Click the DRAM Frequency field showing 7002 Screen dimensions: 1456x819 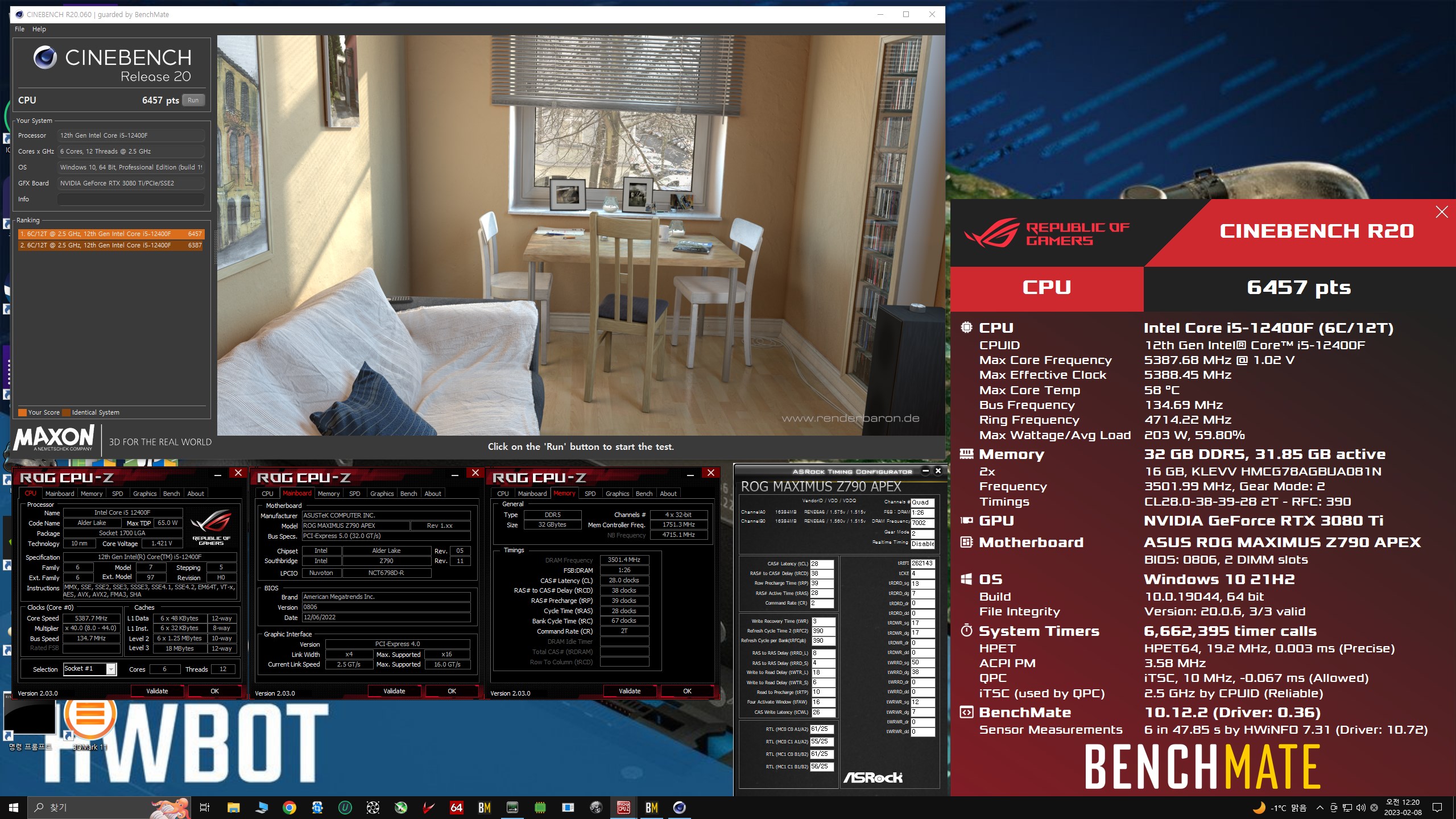923,523
